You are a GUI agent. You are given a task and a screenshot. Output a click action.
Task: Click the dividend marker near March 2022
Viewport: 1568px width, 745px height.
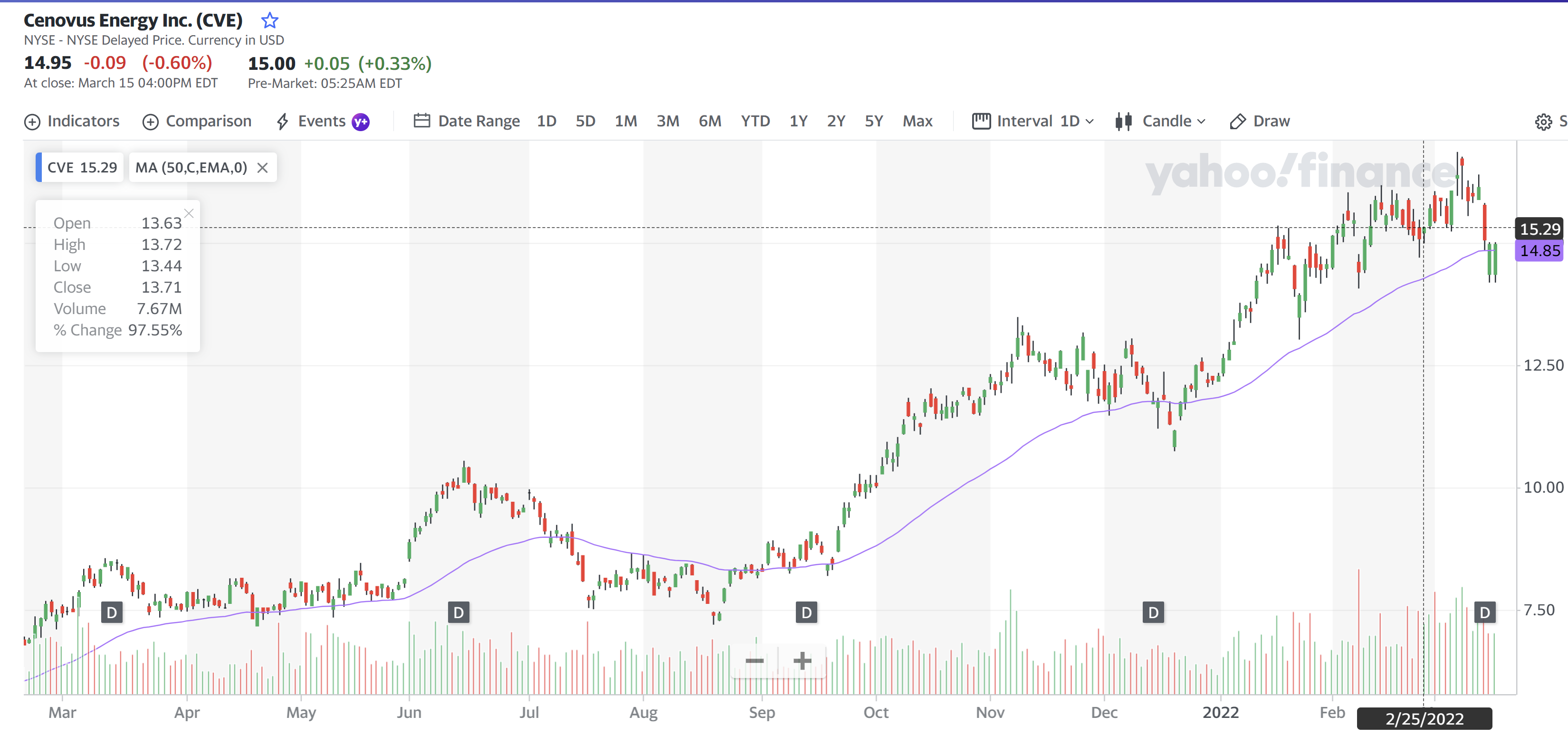click(x=1484, y=612)
